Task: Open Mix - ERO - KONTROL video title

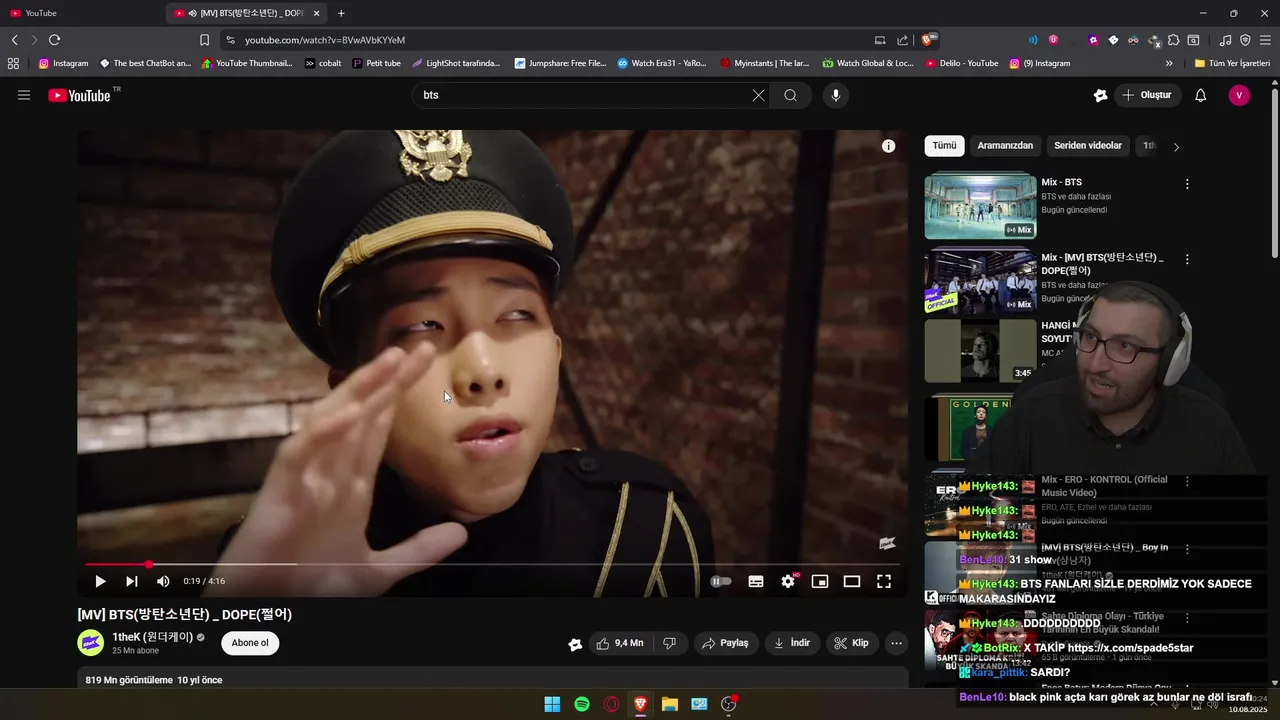Action: tap(1104, 486)
